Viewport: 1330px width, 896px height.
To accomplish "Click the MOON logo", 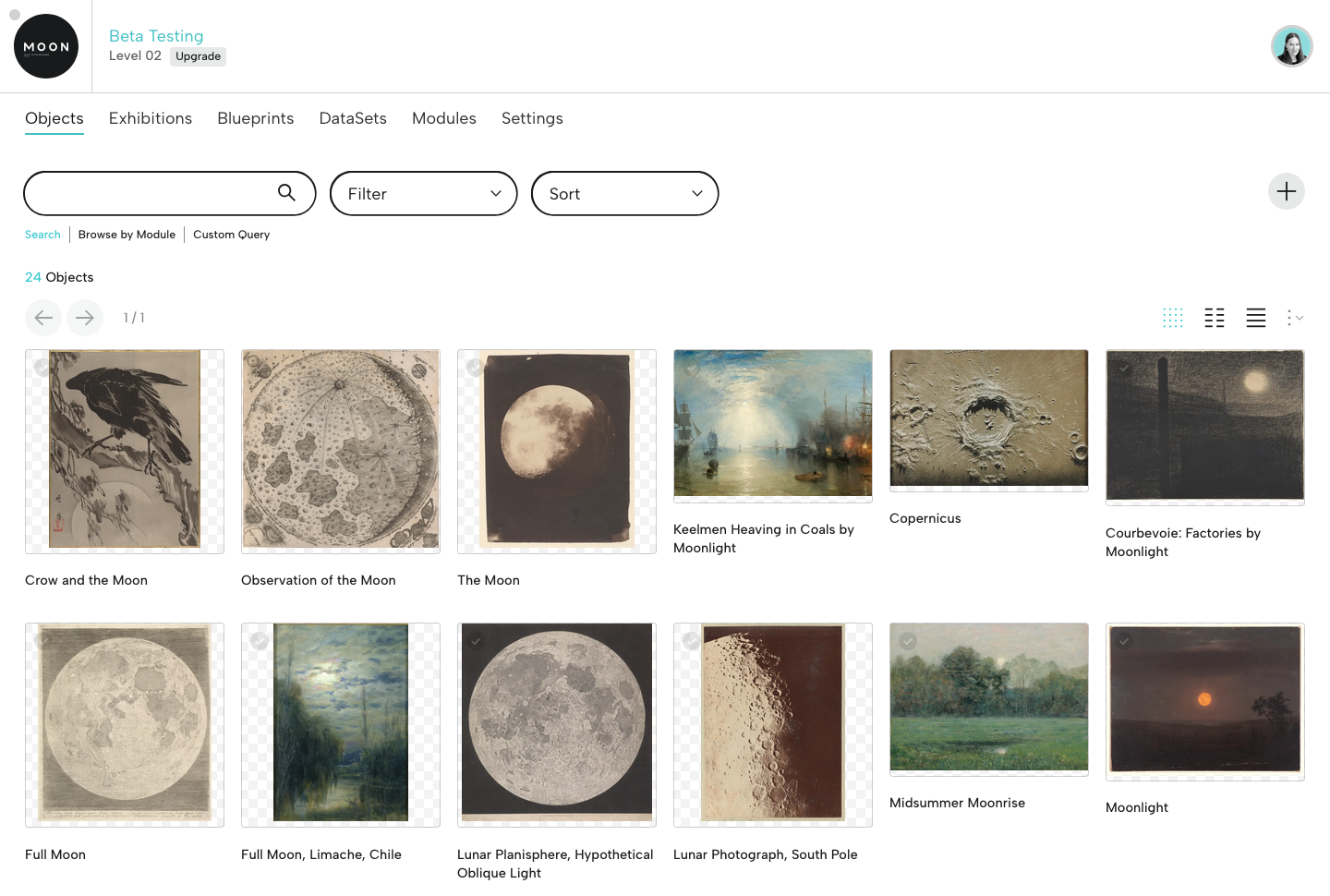I will [46, 45].
